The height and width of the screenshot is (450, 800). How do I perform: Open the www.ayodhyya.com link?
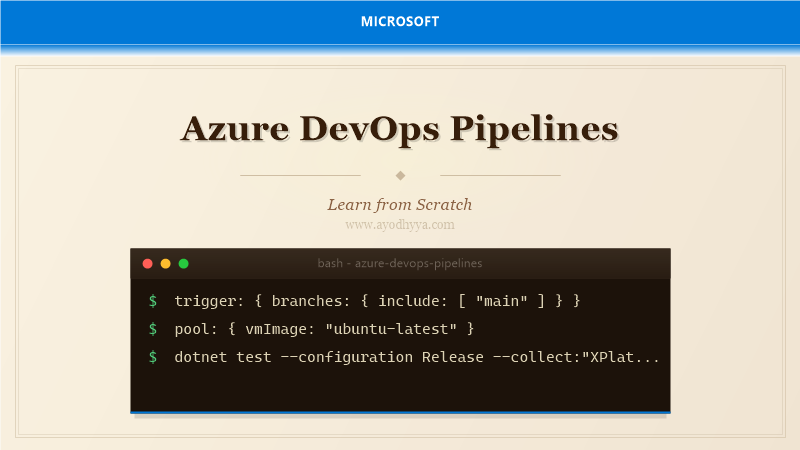(400, 225)
